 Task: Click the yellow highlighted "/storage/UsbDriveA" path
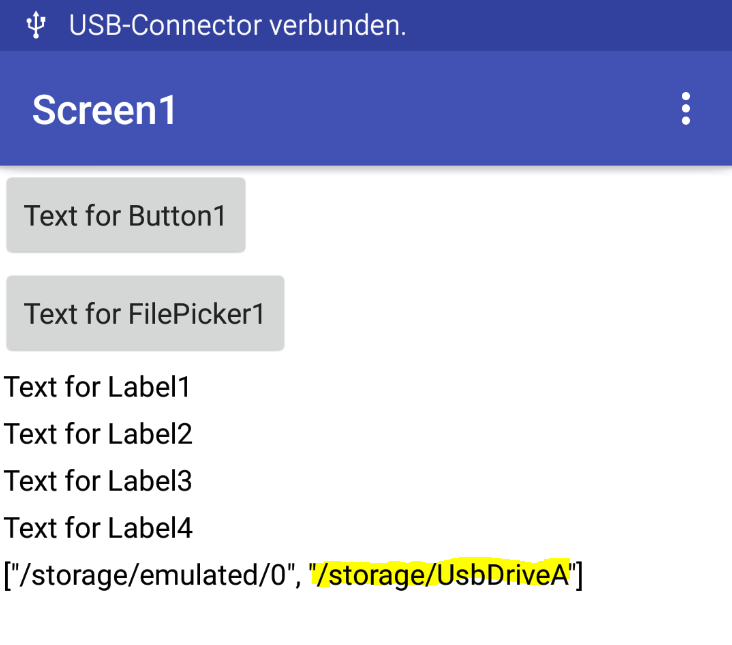[441, 575]
